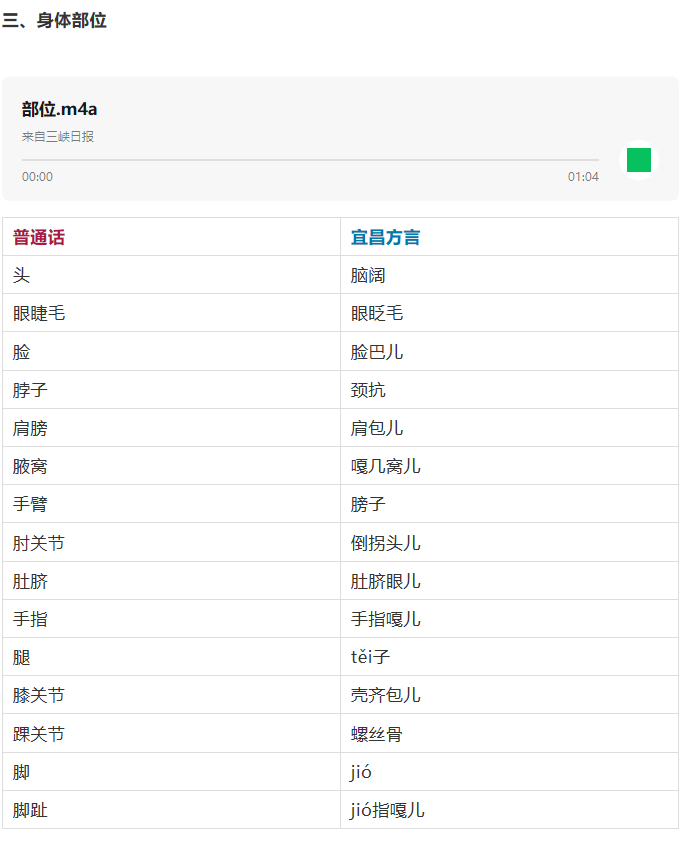Click the audio progress bar track

(x=310, y=160)
